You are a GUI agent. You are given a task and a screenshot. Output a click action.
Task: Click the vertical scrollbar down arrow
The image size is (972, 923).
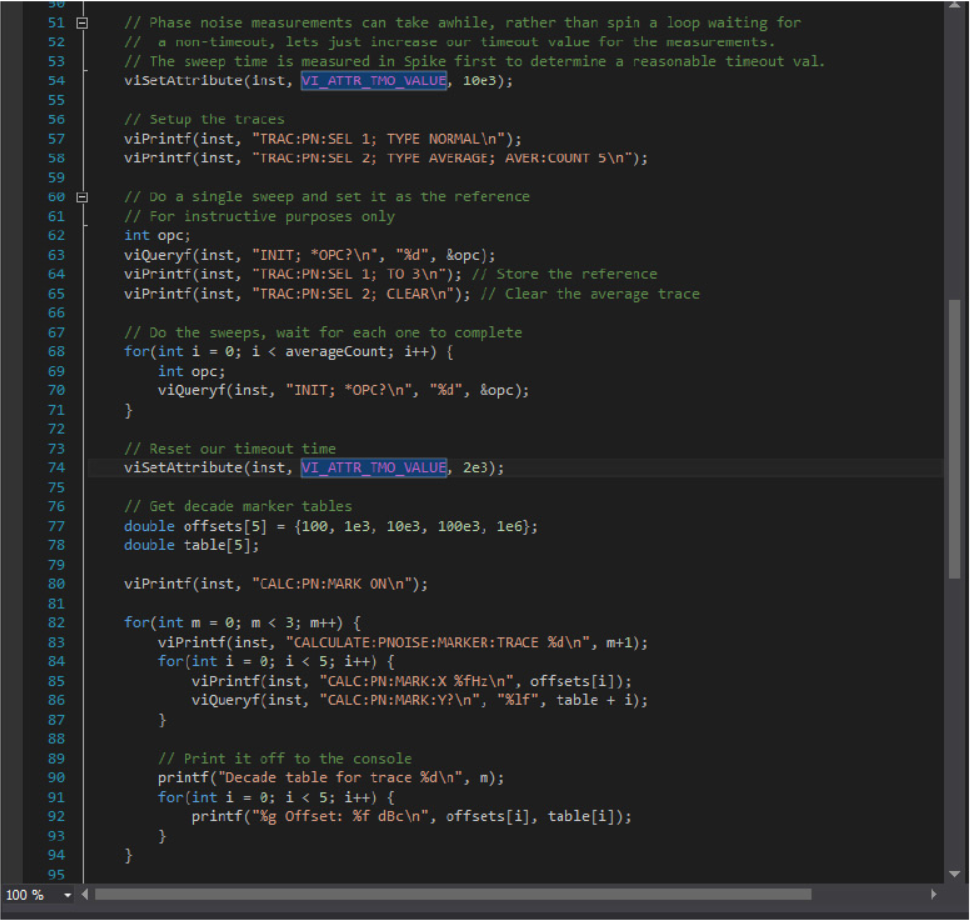[x=953, y=872]
